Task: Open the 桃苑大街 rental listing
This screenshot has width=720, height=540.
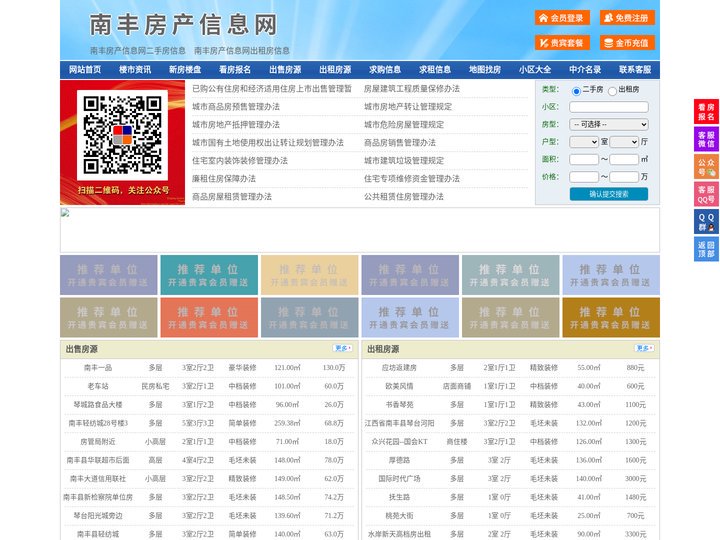Action: click(399, 516)
